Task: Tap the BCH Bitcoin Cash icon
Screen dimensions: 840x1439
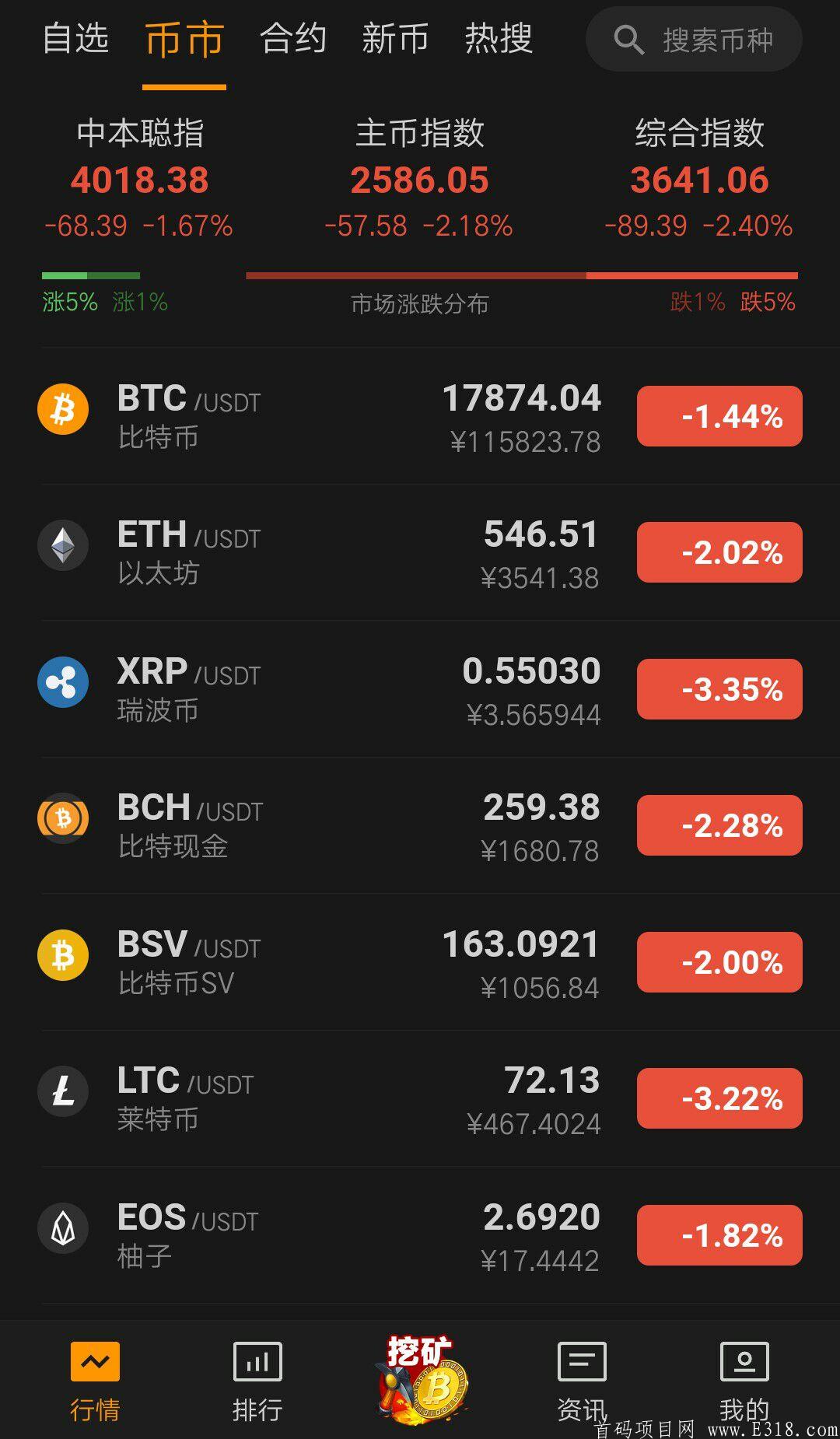Action: 63,818
